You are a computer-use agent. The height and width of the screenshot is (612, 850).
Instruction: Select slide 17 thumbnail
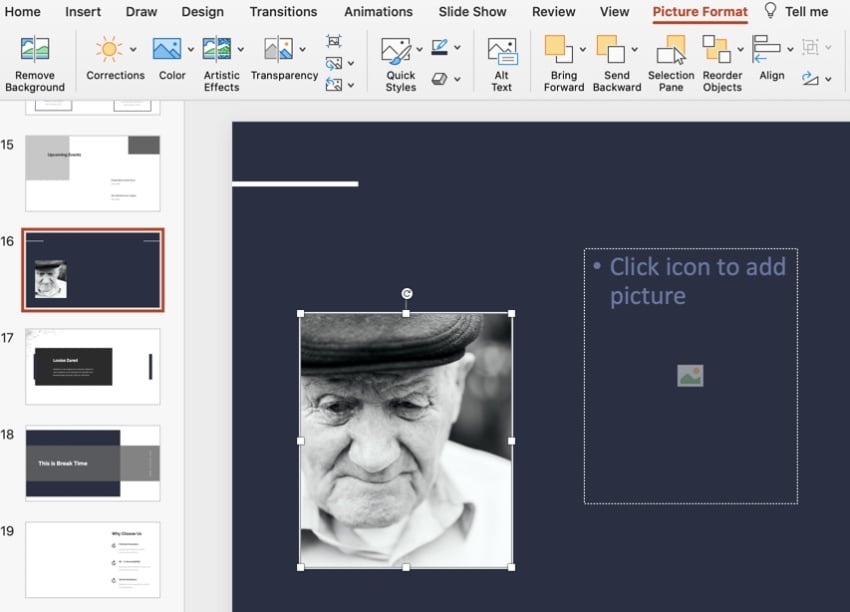[92, 366]
